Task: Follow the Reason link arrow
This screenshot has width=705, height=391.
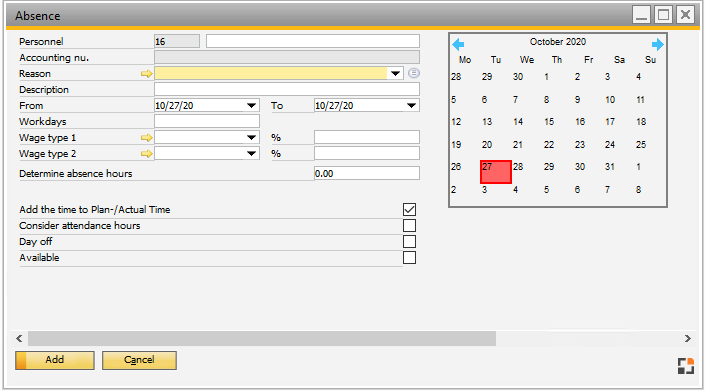Action: 147,74
